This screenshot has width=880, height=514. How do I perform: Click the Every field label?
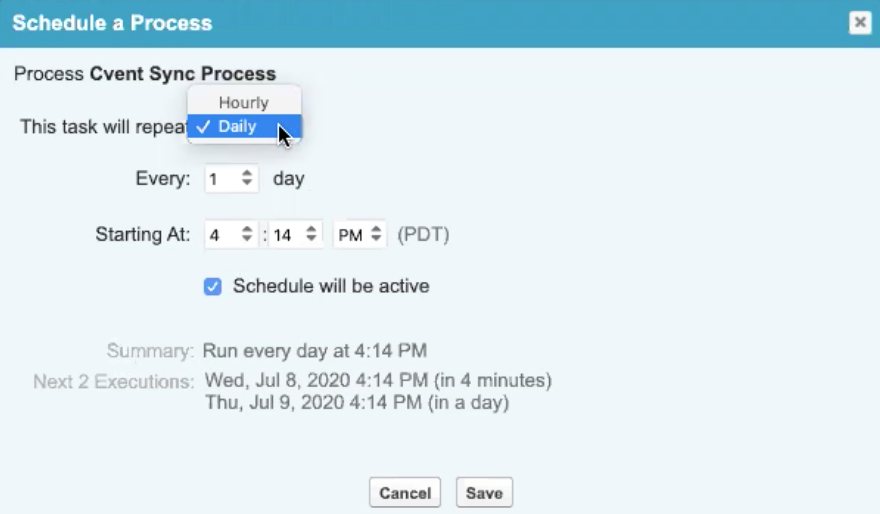pos(162,180)
